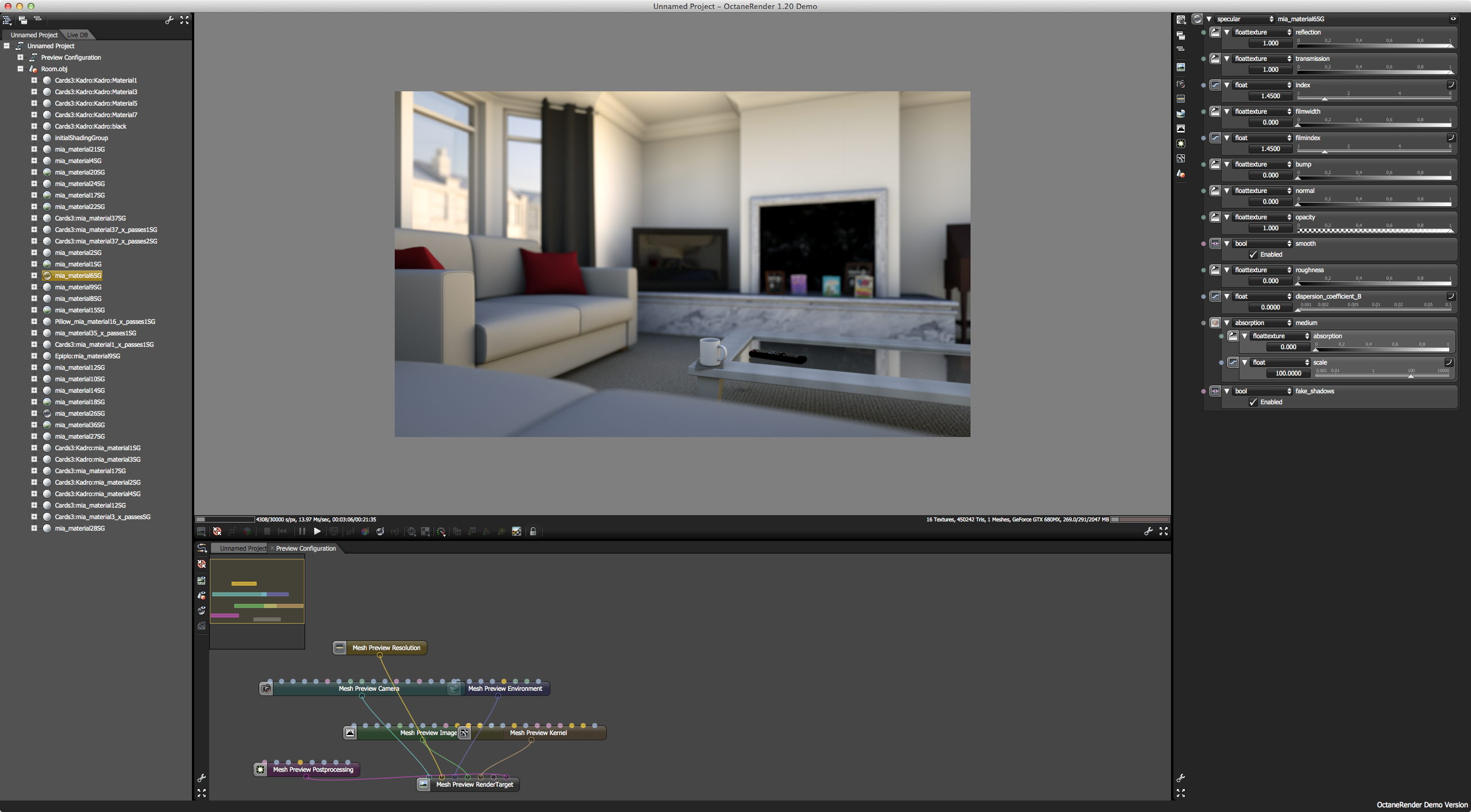Screen dimensions: 1471x812
Task: Pause the render
Action: [x=302, y=532]
